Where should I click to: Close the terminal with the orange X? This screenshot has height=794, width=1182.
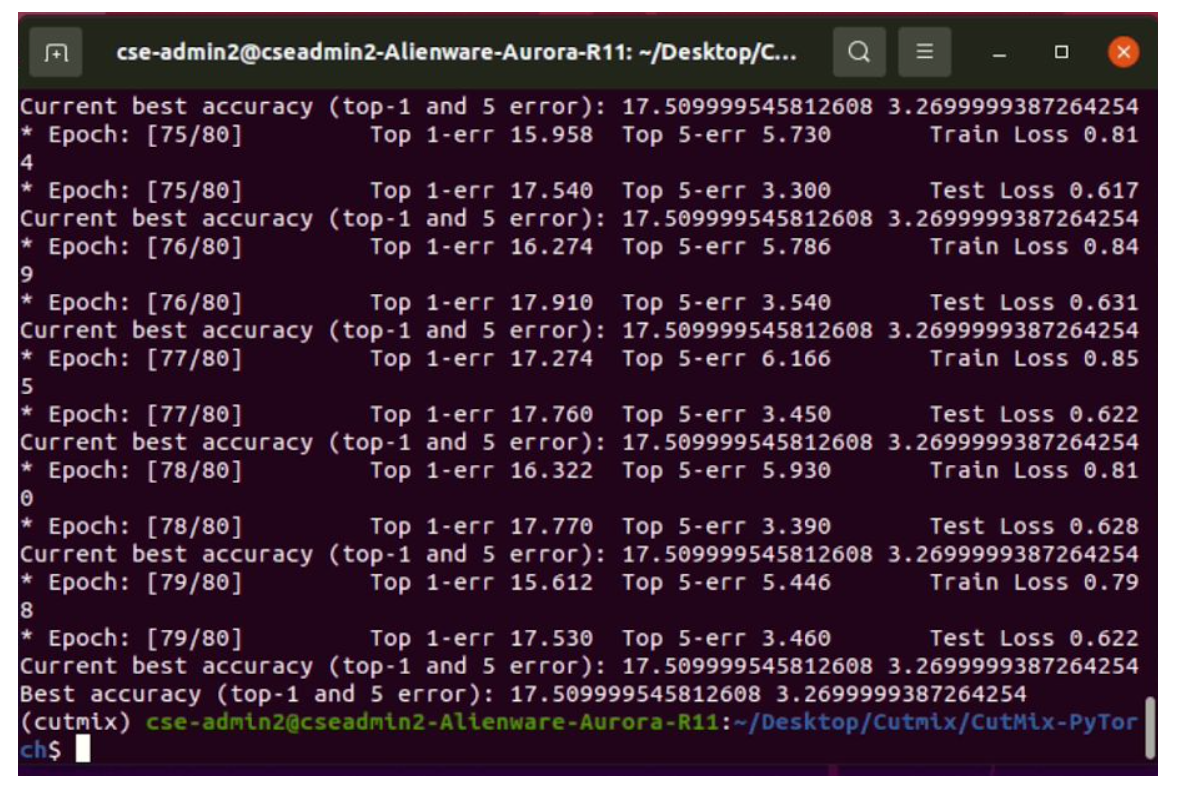[x=1123, y=52]
